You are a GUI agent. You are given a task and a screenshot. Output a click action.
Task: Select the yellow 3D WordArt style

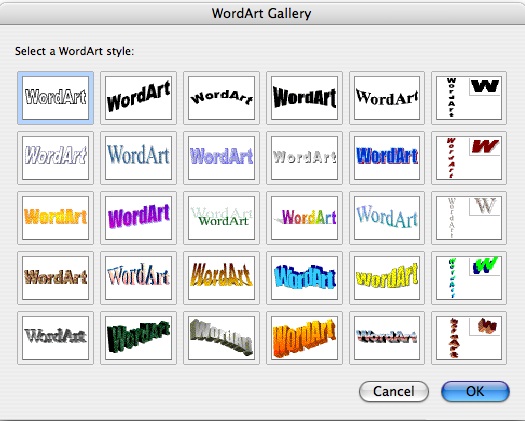387,278
